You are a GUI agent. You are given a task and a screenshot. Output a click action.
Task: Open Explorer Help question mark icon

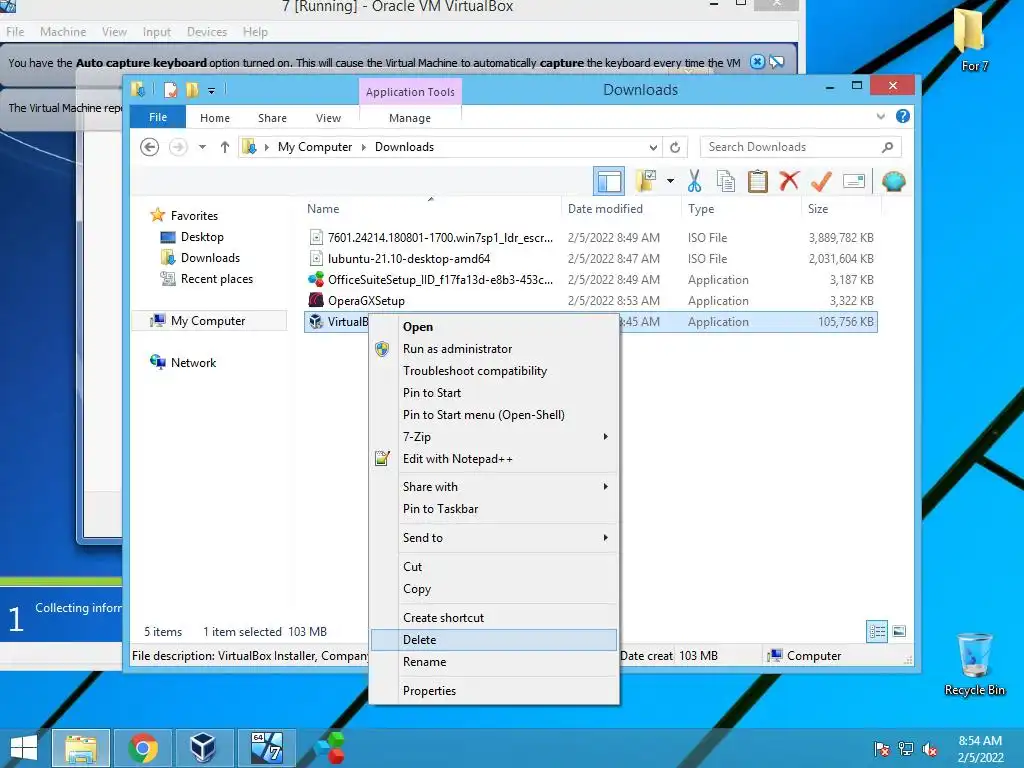[903, 116]
